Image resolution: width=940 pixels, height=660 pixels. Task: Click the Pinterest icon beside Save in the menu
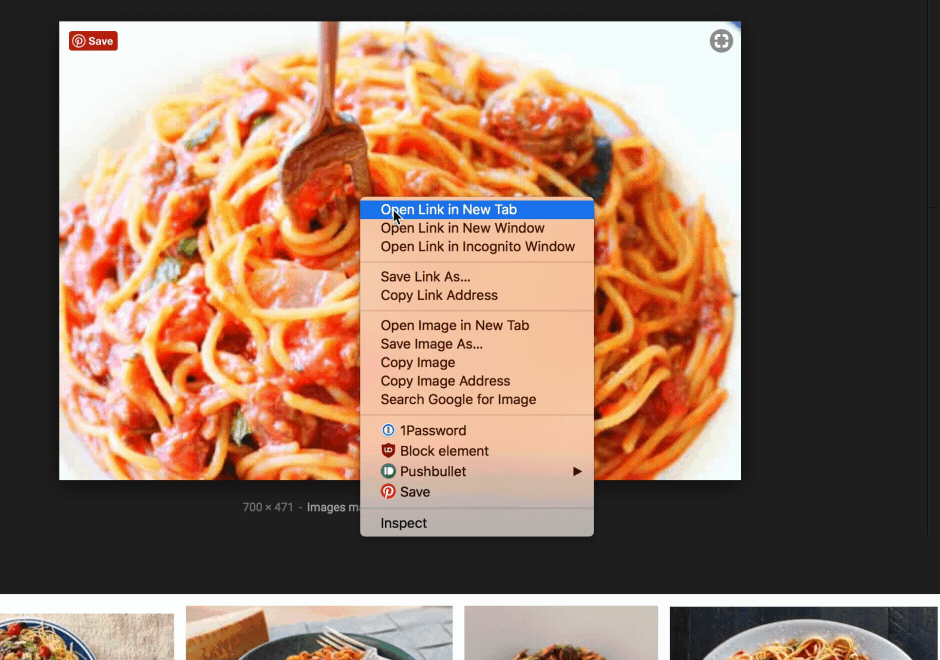(388, 492)
